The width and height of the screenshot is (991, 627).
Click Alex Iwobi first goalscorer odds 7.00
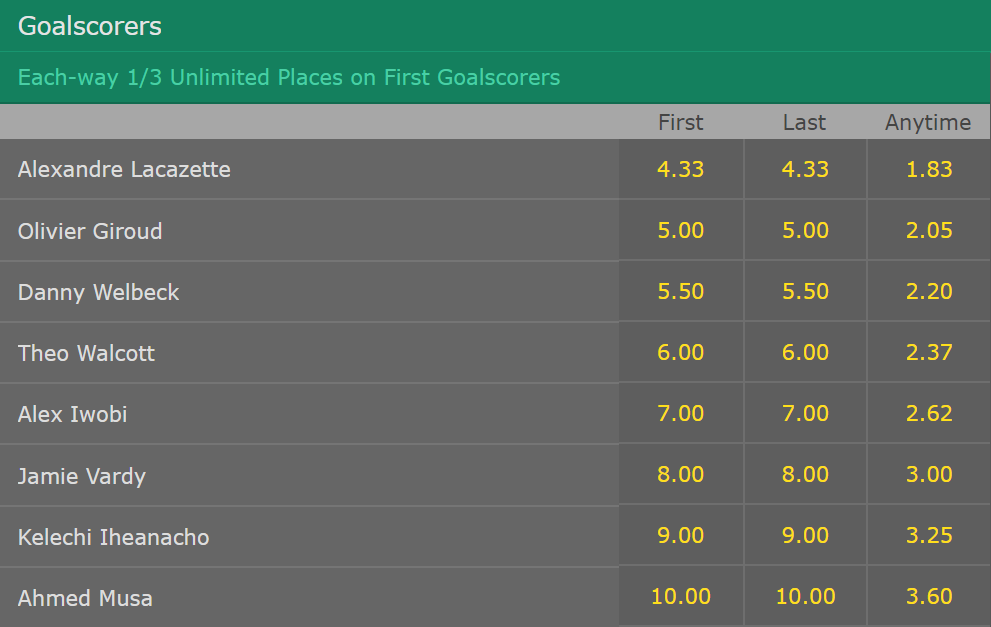click(681, 413)
